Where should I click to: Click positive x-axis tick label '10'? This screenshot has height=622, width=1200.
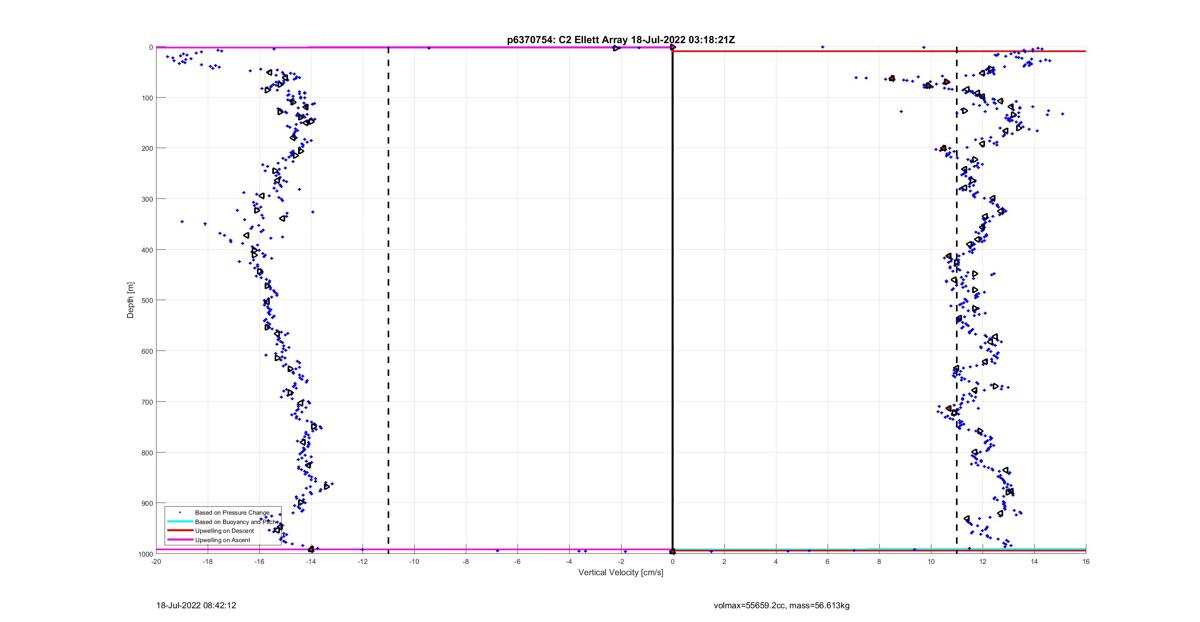(931, 562)
